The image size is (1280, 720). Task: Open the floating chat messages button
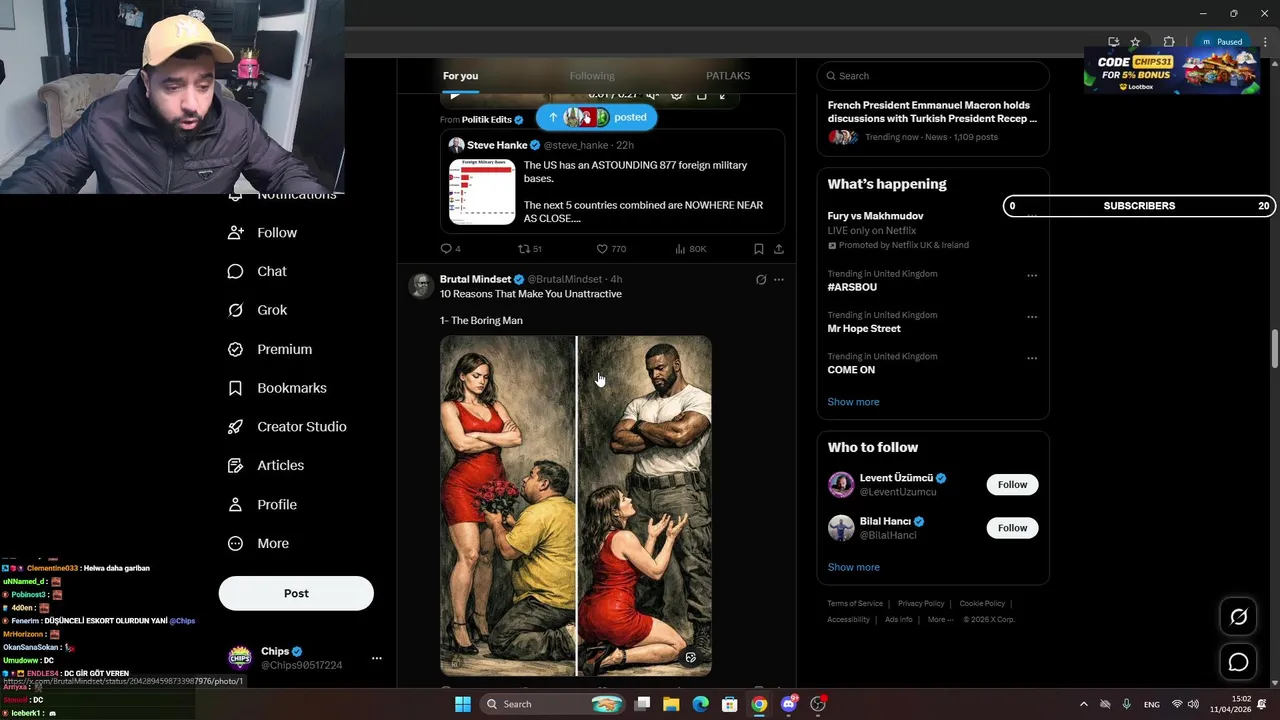(x=1238, y=662)
